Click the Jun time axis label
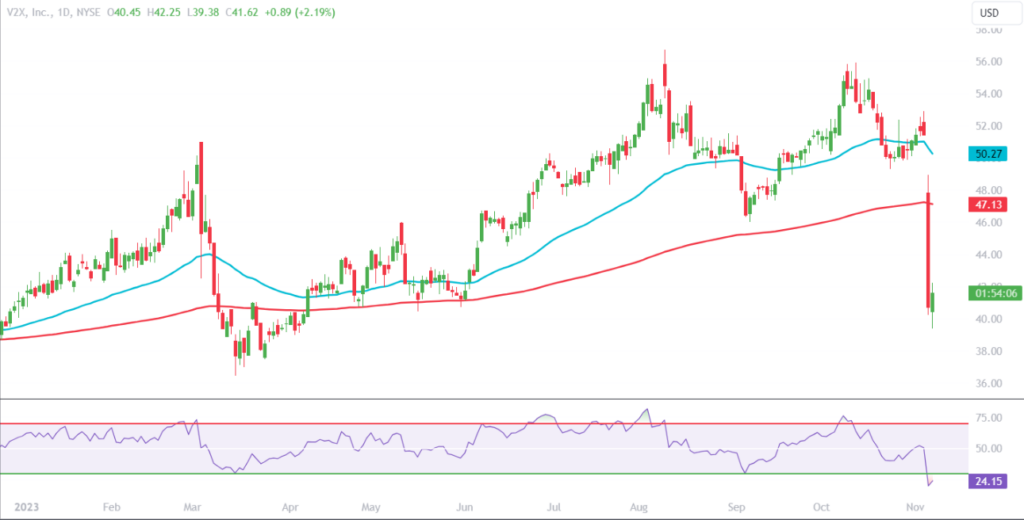 464,507
